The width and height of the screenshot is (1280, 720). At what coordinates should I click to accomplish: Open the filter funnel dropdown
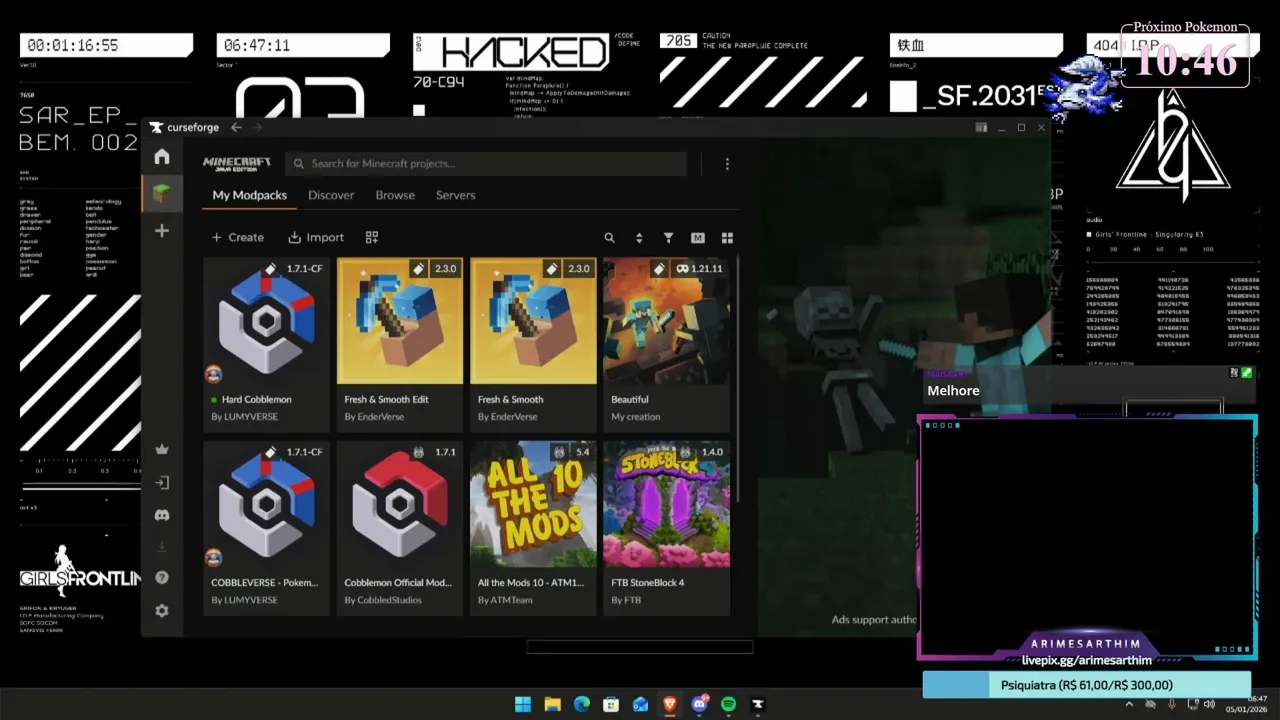tap(668, 238)
